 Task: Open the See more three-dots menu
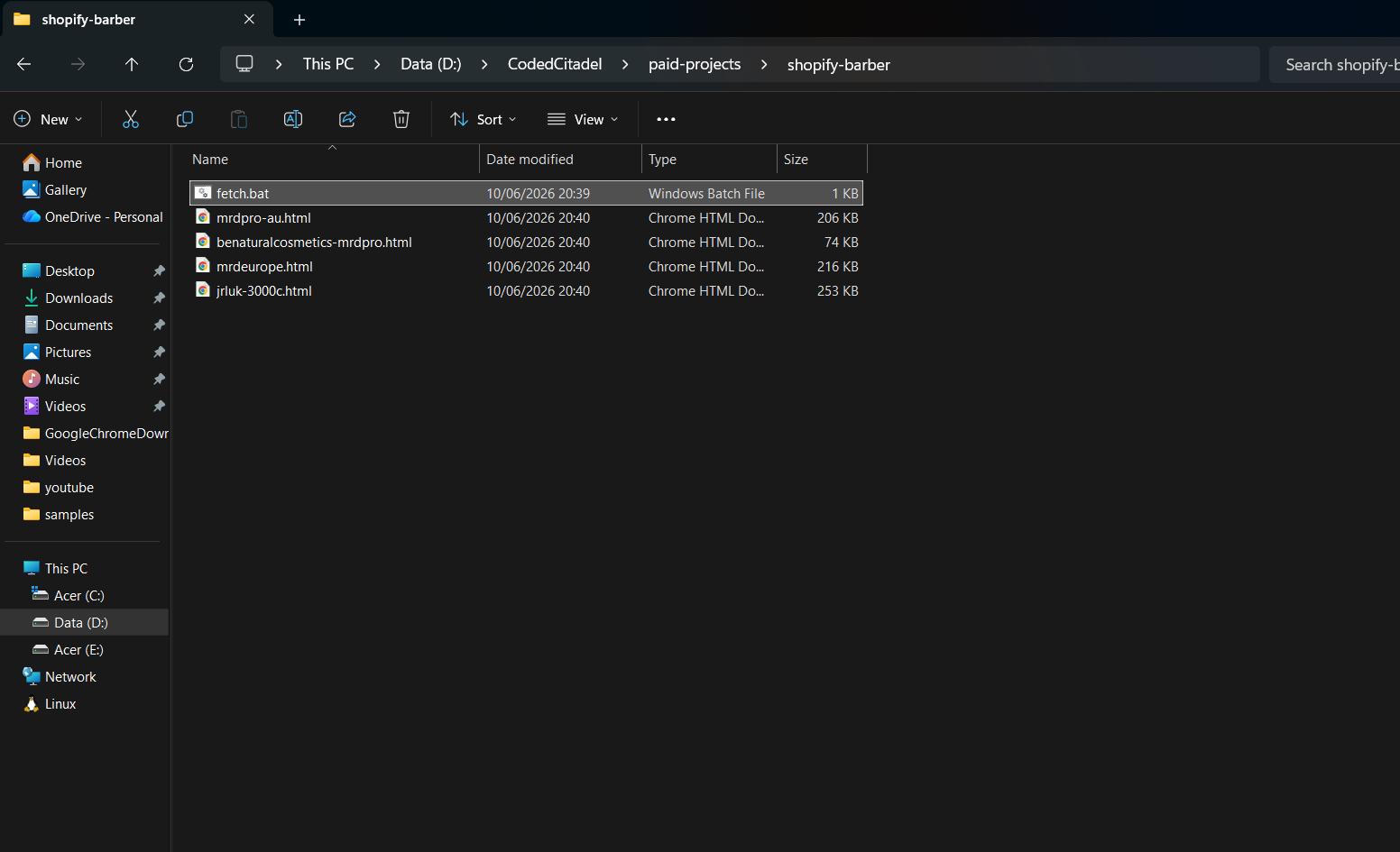pyautogui.click(x=666, y=119)
